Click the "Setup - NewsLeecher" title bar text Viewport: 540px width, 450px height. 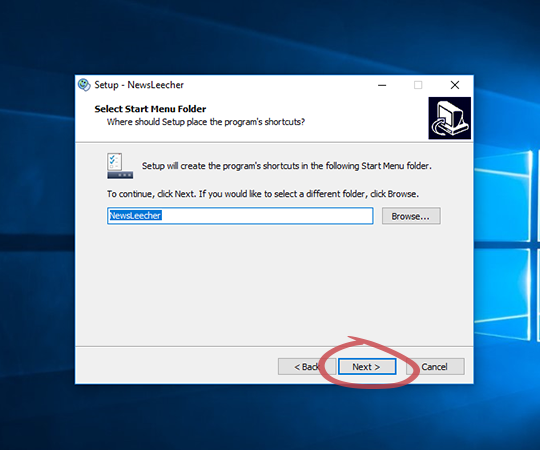(x=139, y=85)
